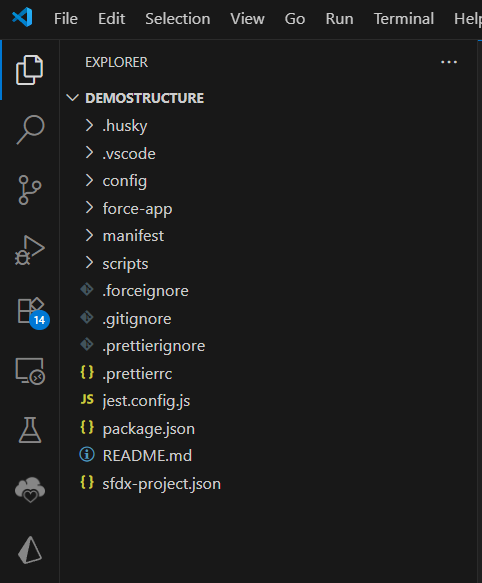482x583 pixels.
Task: Open the Testing flask icon
Action: click(30, 430)
